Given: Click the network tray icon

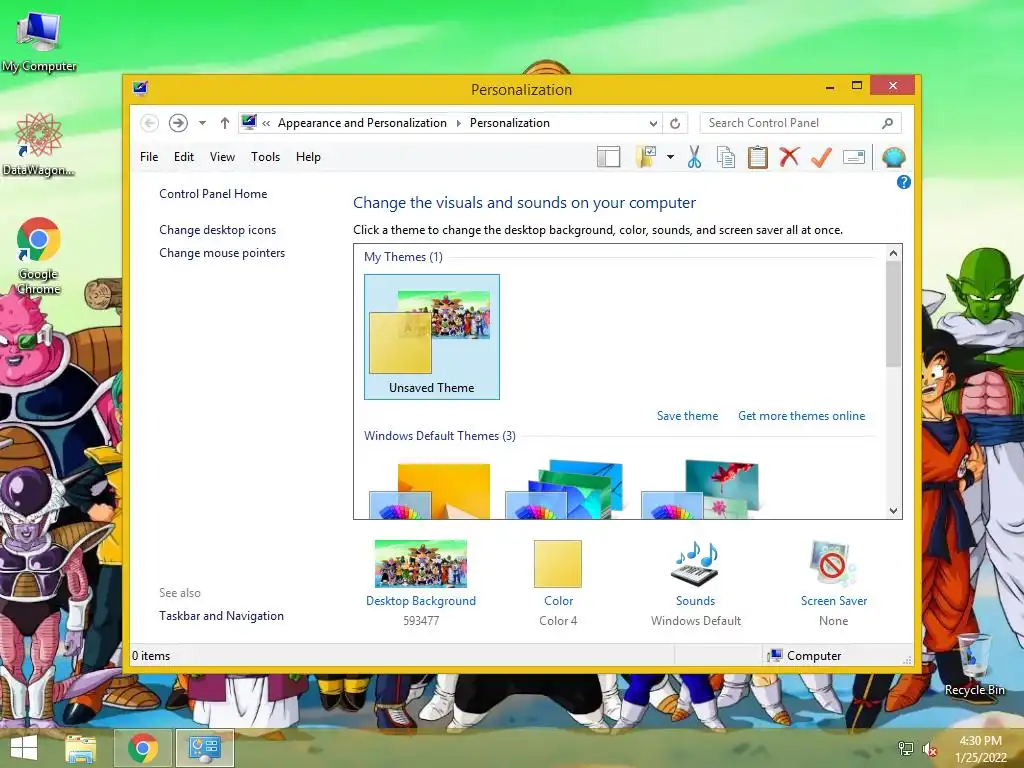Looking at the screenshot, I should [906, 749].
